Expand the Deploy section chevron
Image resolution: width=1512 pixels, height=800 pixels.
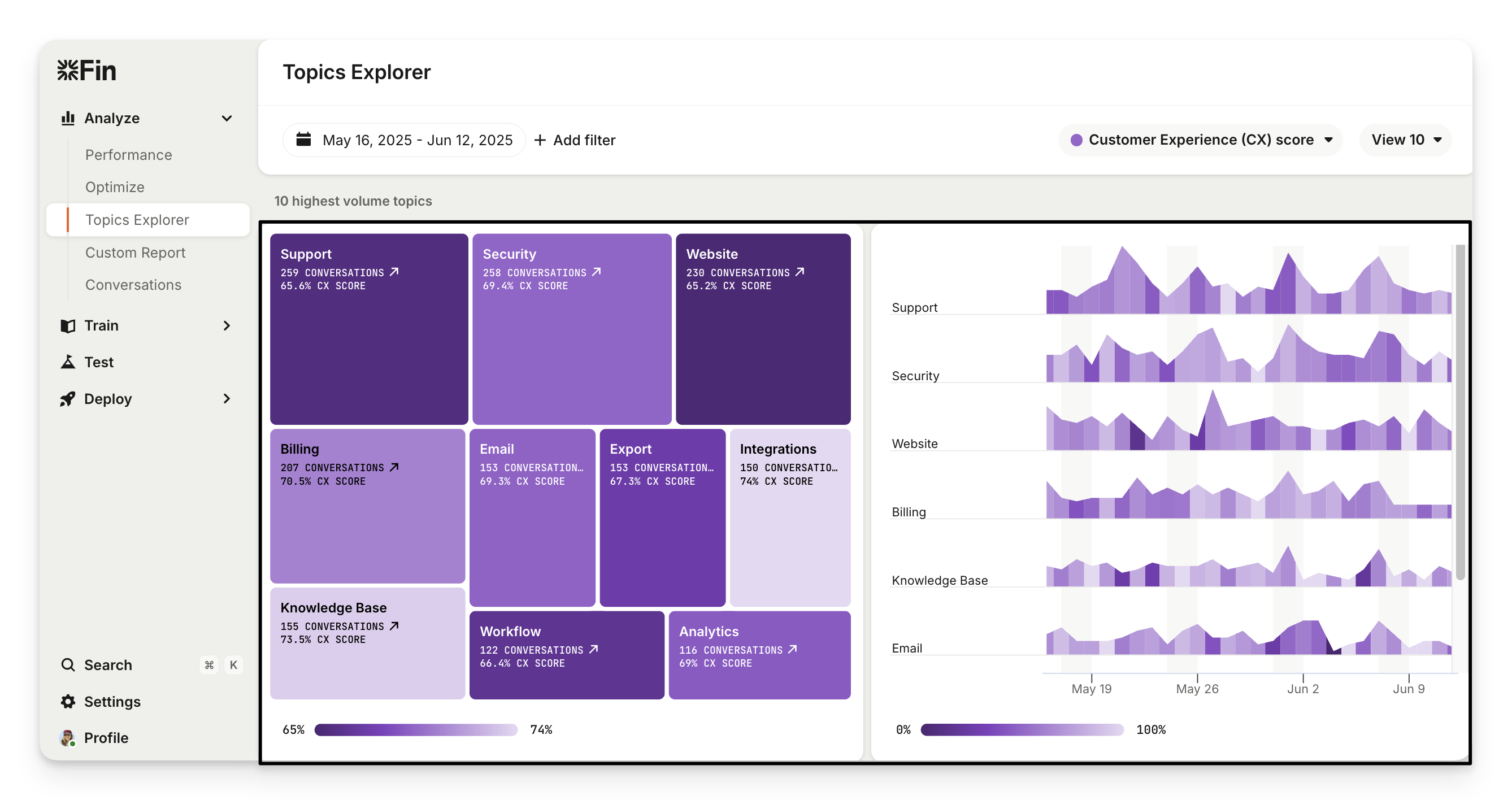(227, 399)
